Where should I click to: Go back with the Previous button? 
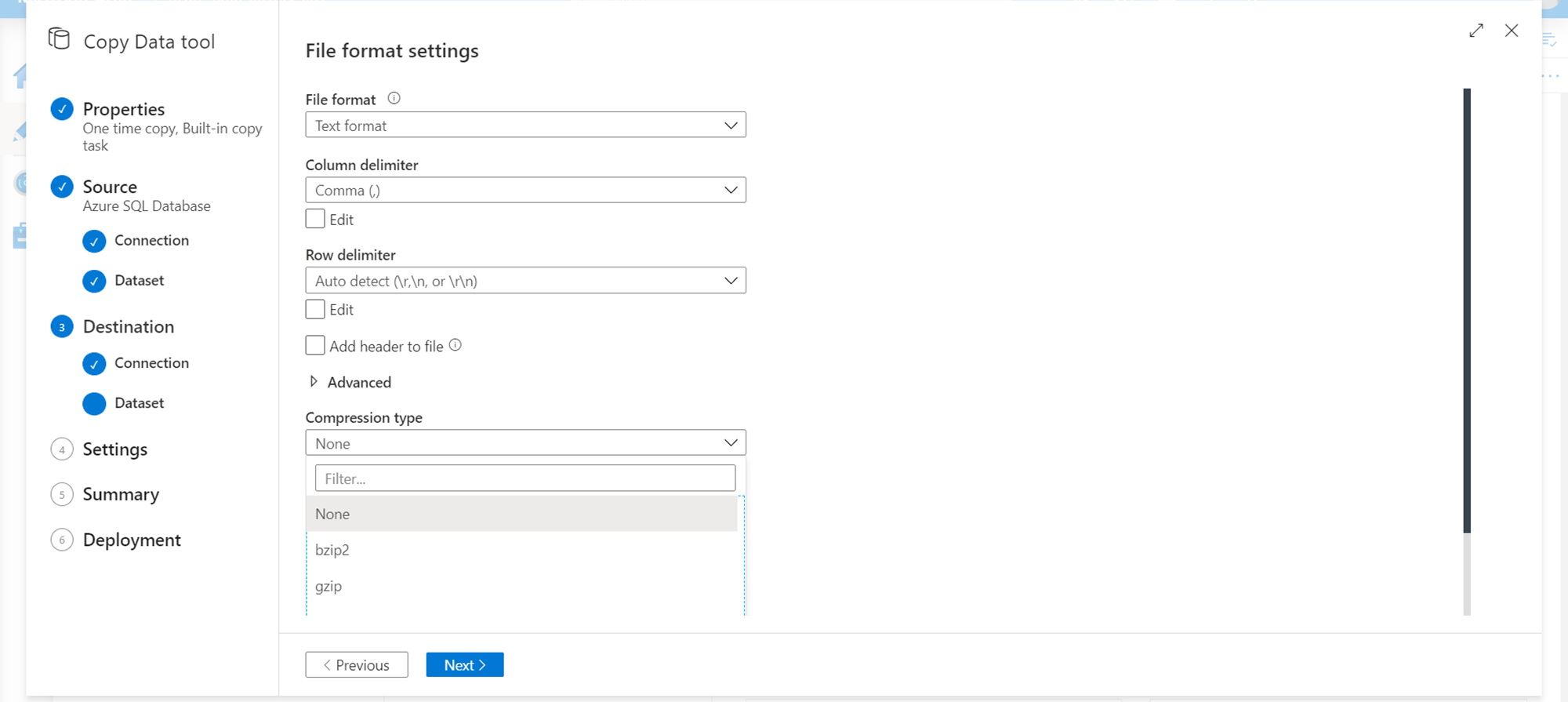tap(357, 665)
